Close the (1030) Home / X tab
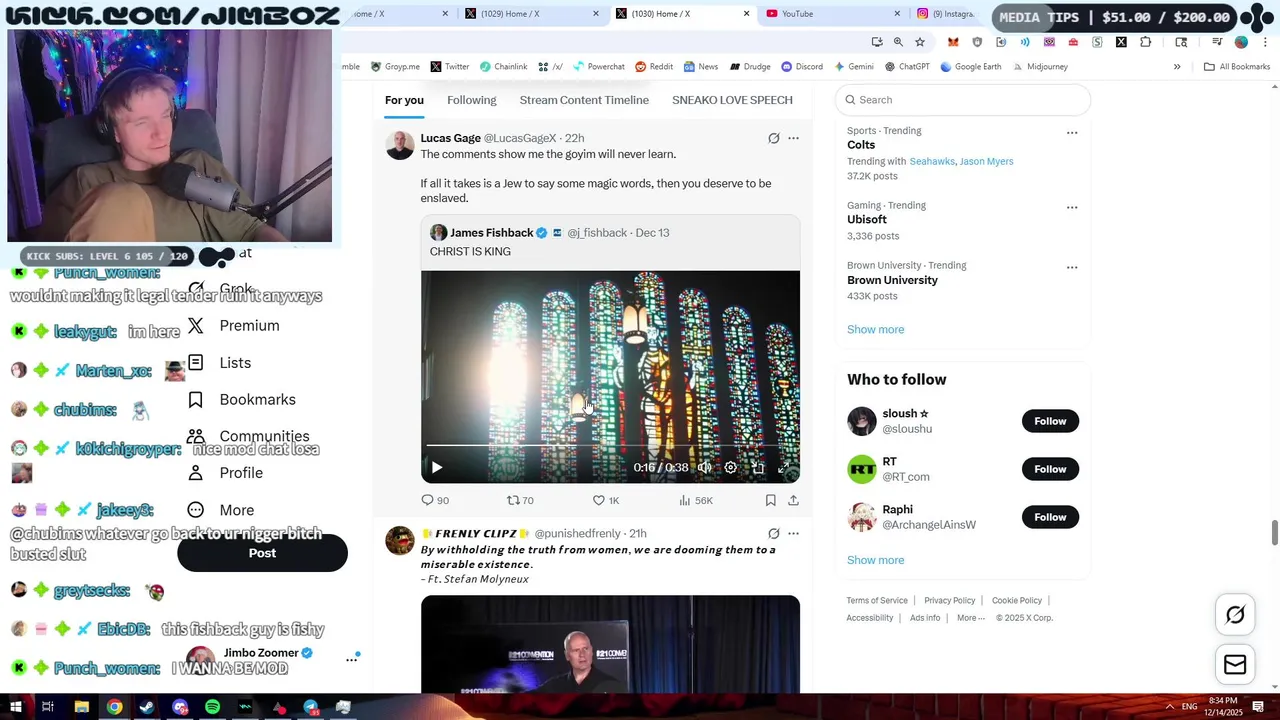1280x720 pixels. coord(746,14)
